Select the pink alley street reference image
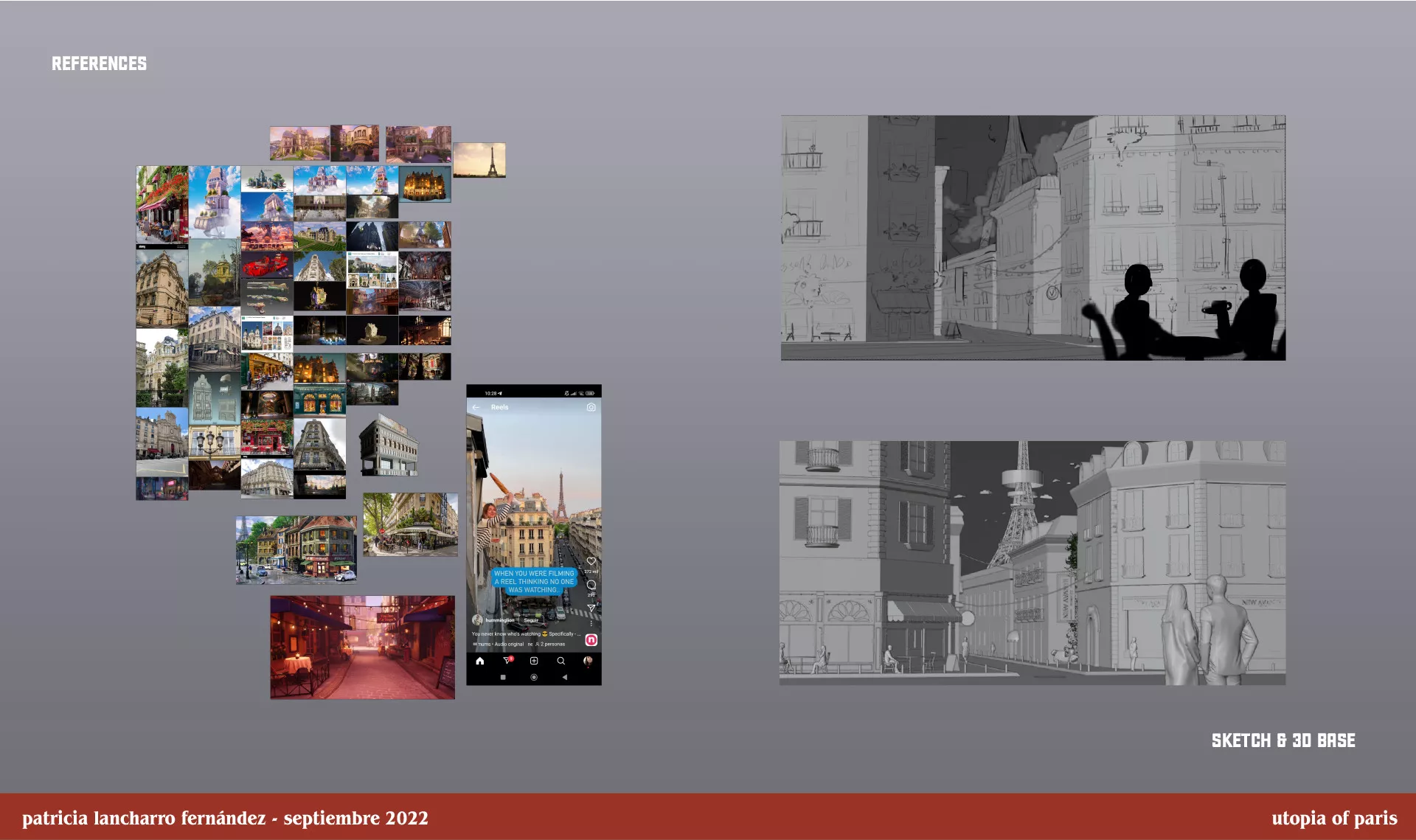This screenshot has height=840, width=1416. pos(362,648)
